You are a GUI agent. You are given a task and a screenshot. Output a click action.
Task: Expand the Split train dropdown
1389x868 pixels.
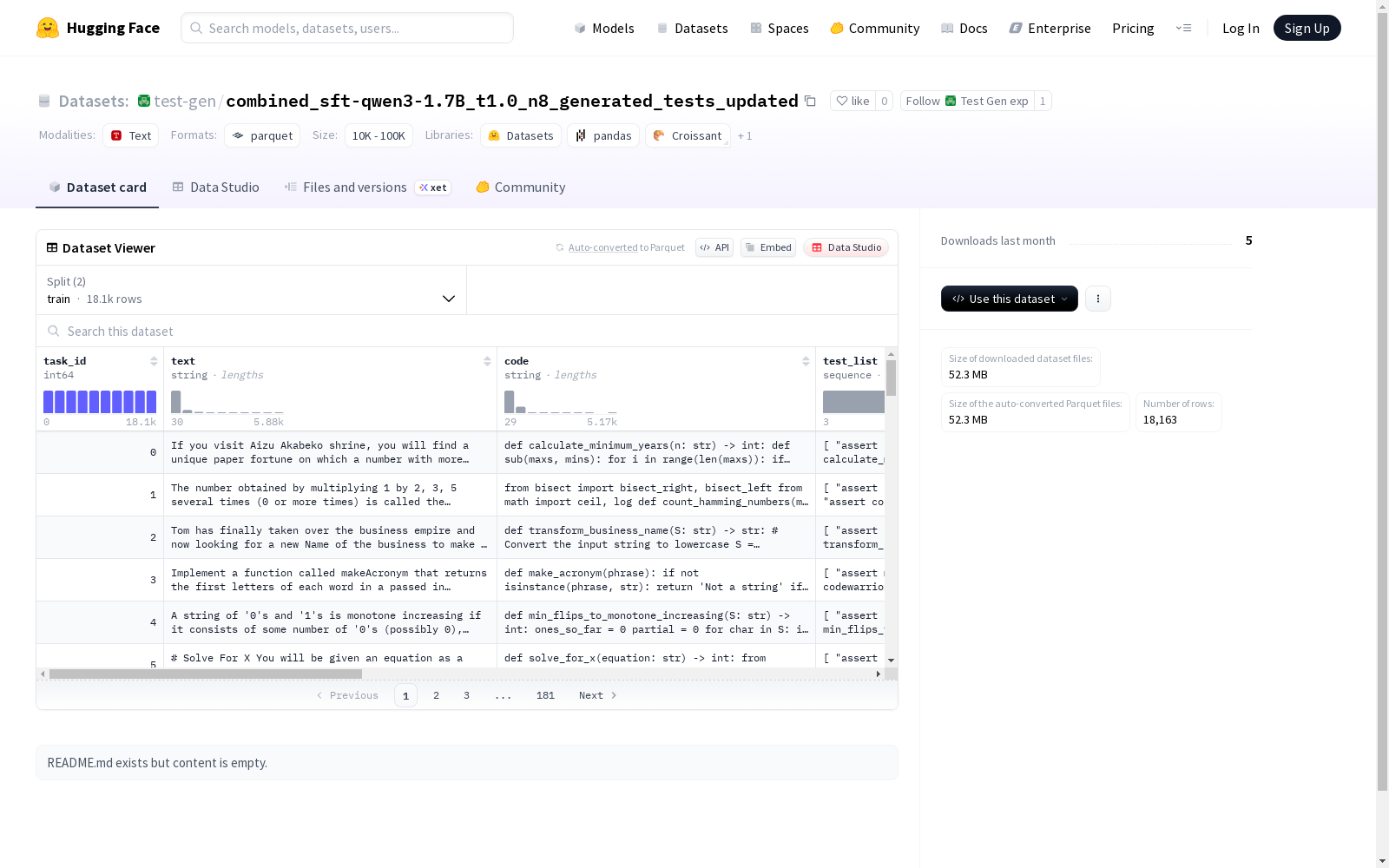pos(252,290)
